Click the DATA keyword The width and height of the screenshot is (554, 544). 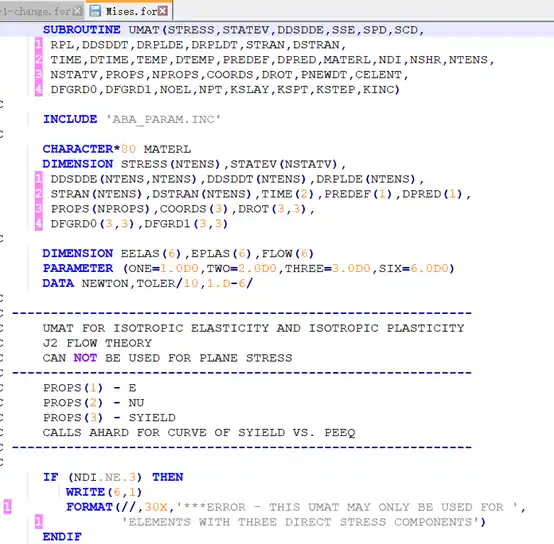[58, 283]
